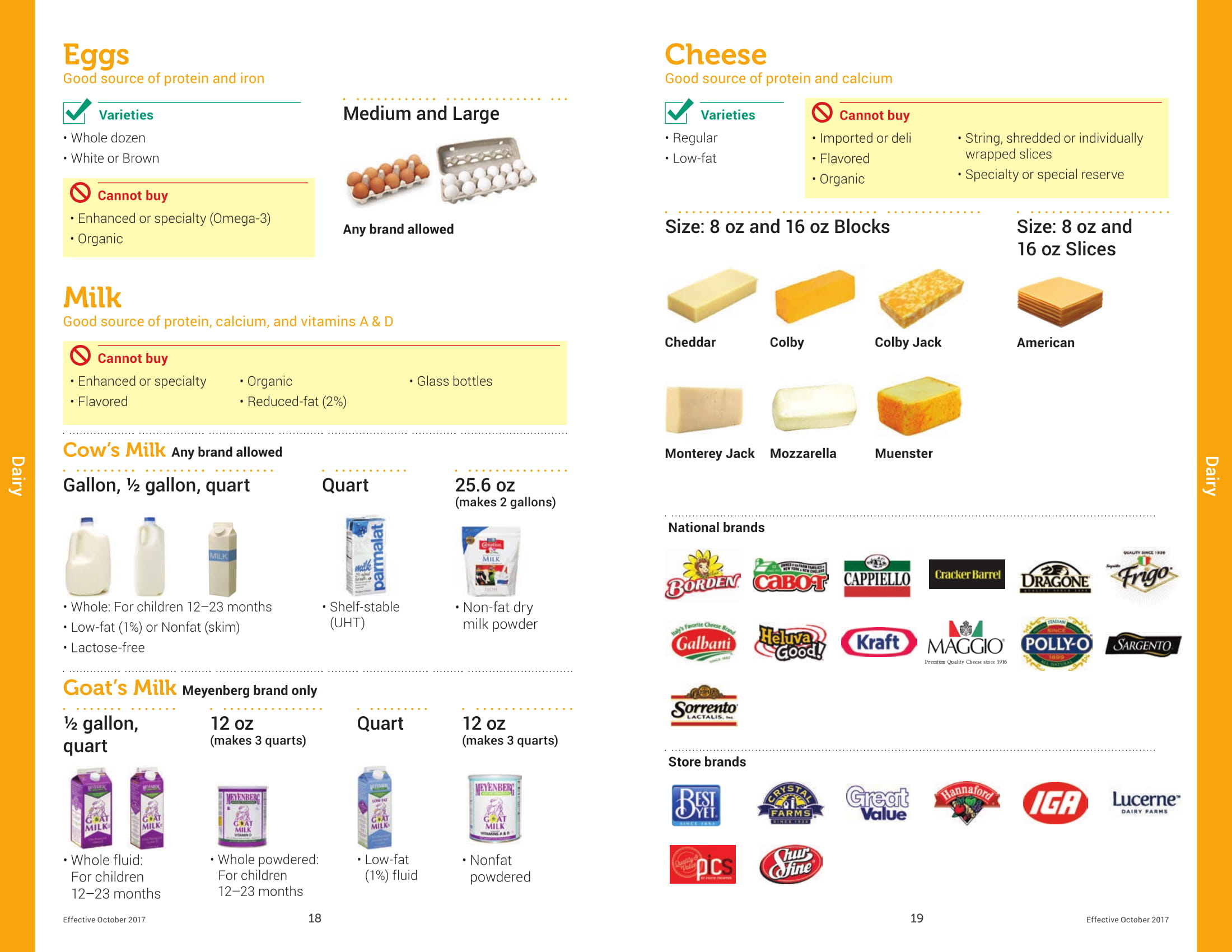The width and height of the screenshot is (1232, 952).
Task: Click the Parmalat shelf-stable milk carton
Action: coord(366,555)
